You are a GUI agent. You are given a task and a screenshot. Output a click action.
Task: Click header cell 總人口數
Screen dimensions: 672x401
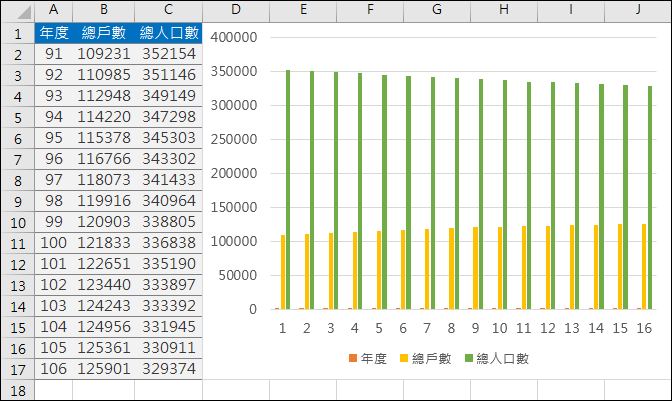tap(168, 33)
